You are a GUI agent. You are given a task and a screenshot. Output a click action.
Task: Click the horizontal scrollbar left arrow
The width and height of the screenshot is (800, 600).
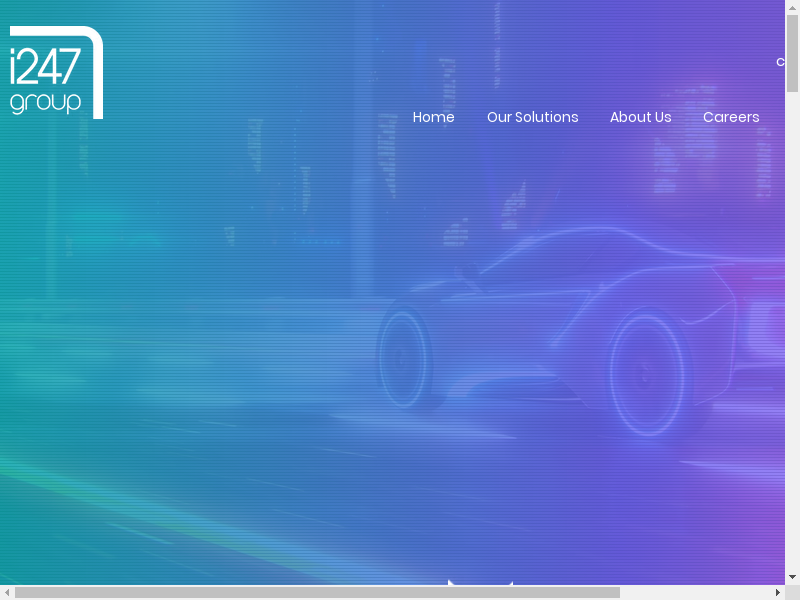tap(7, 592)
